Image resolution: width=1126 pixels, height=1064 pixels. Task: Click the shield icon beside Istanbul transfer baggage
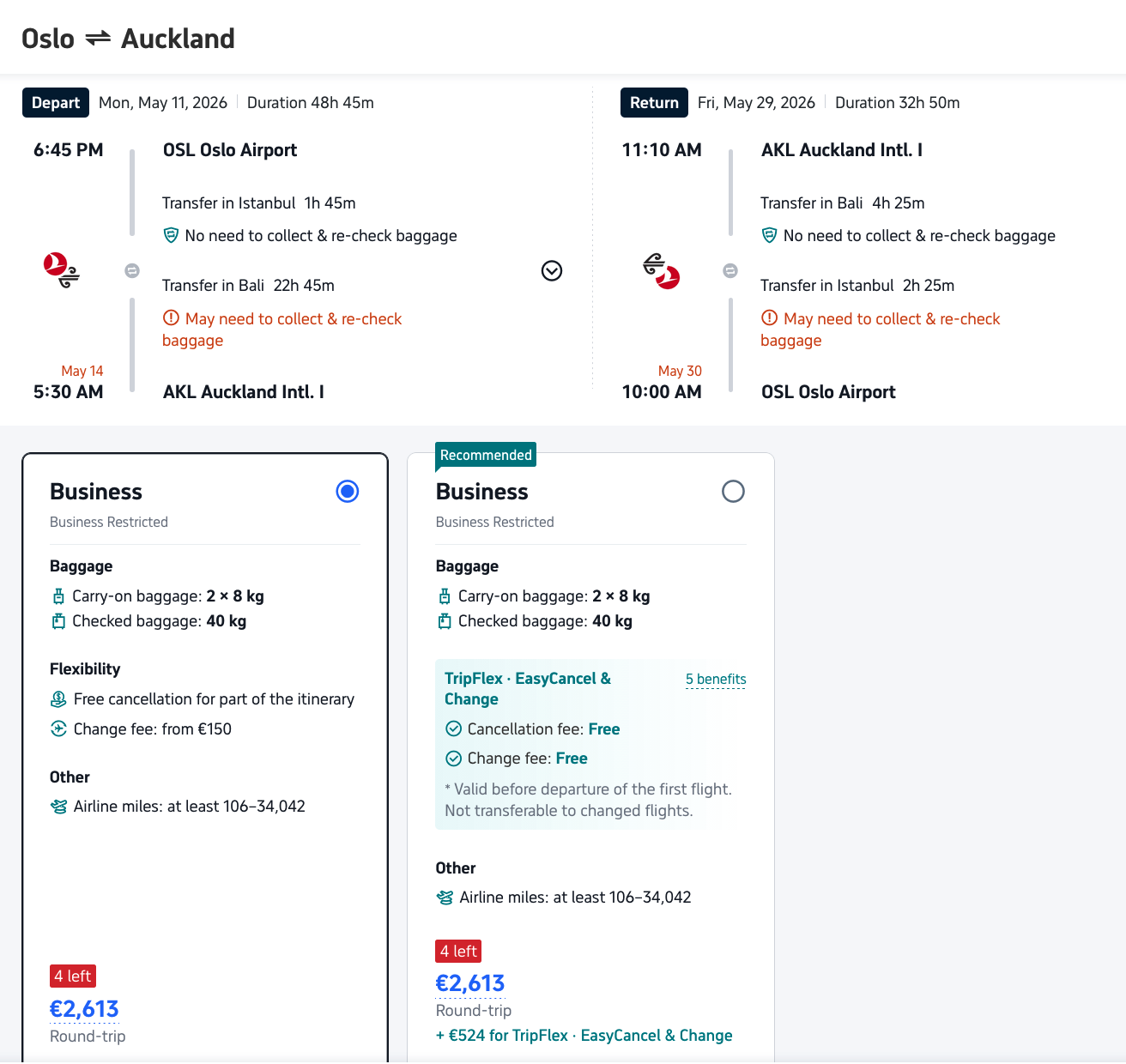(x=171, y=236)
